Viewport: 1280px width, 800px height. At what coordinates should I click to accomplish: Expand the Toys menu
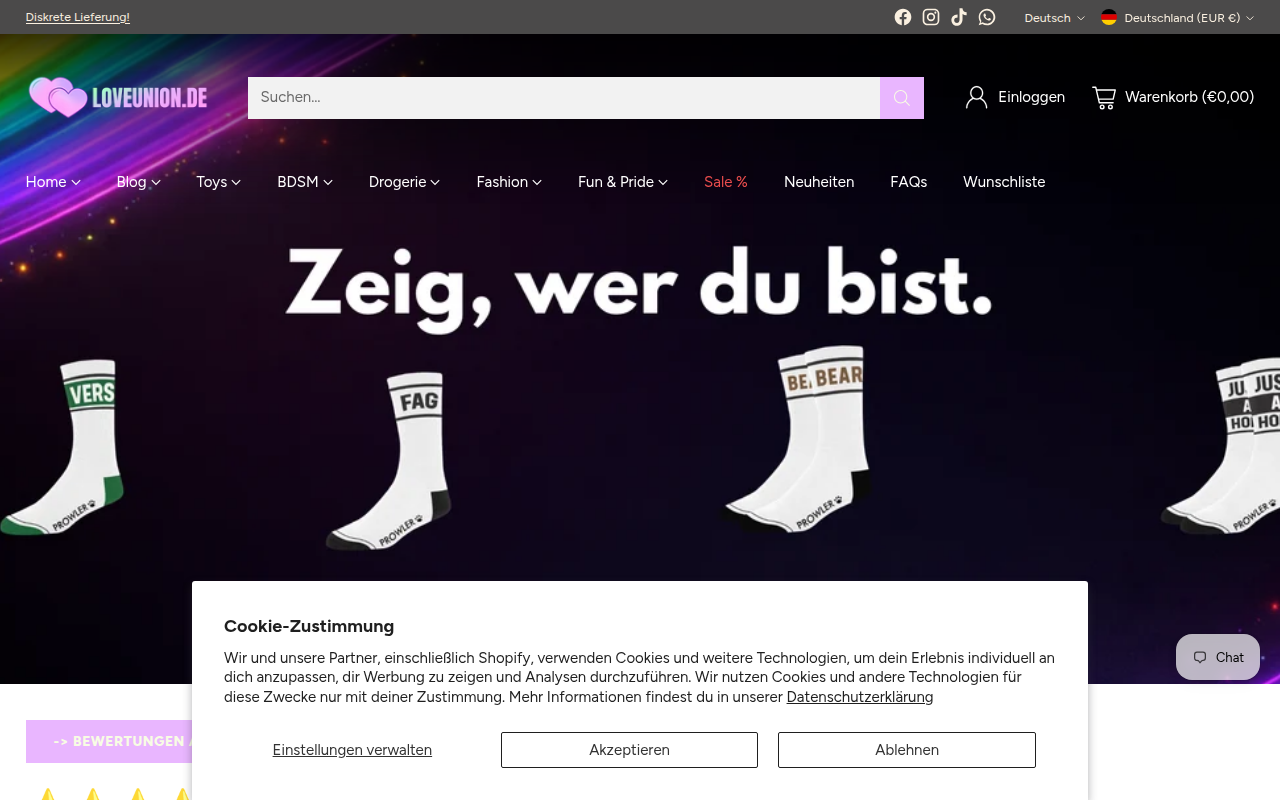(218, 182)
